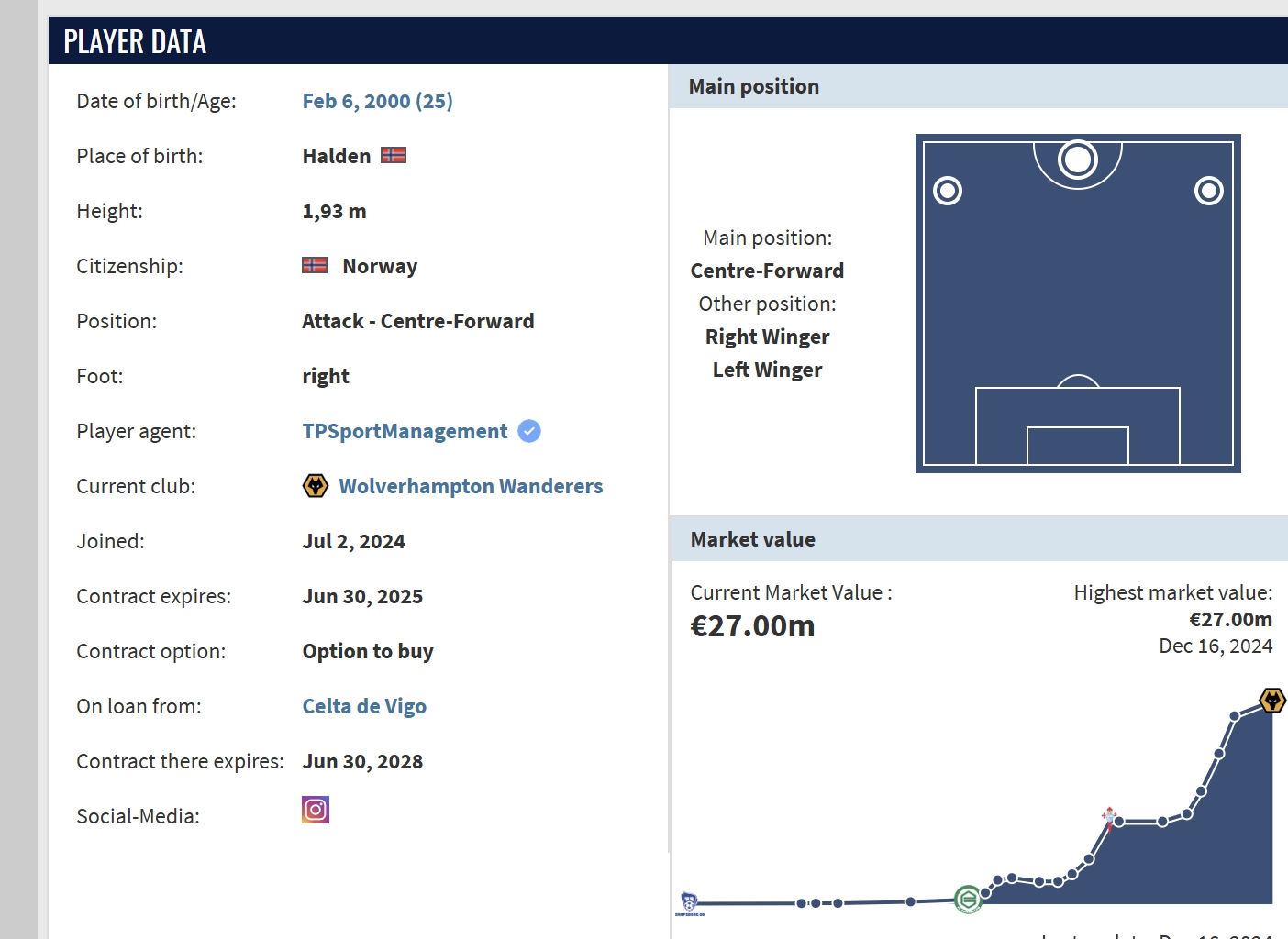Select the left winger marker on pitch

pos(948,191)
